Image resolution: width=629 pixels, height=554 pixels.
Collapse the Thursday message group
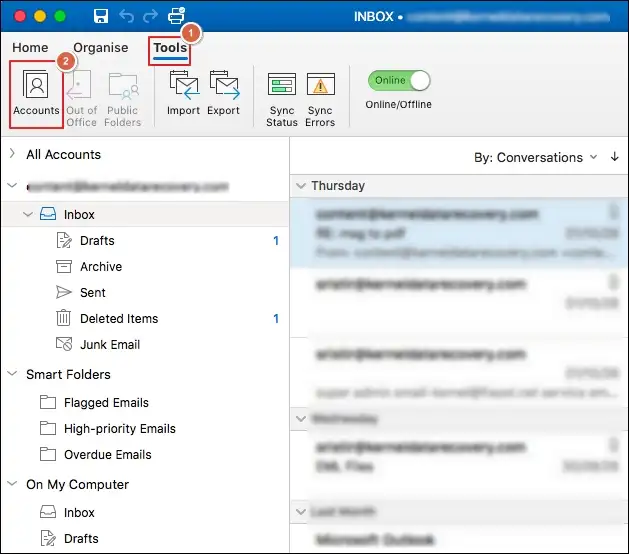coord(300,186)
